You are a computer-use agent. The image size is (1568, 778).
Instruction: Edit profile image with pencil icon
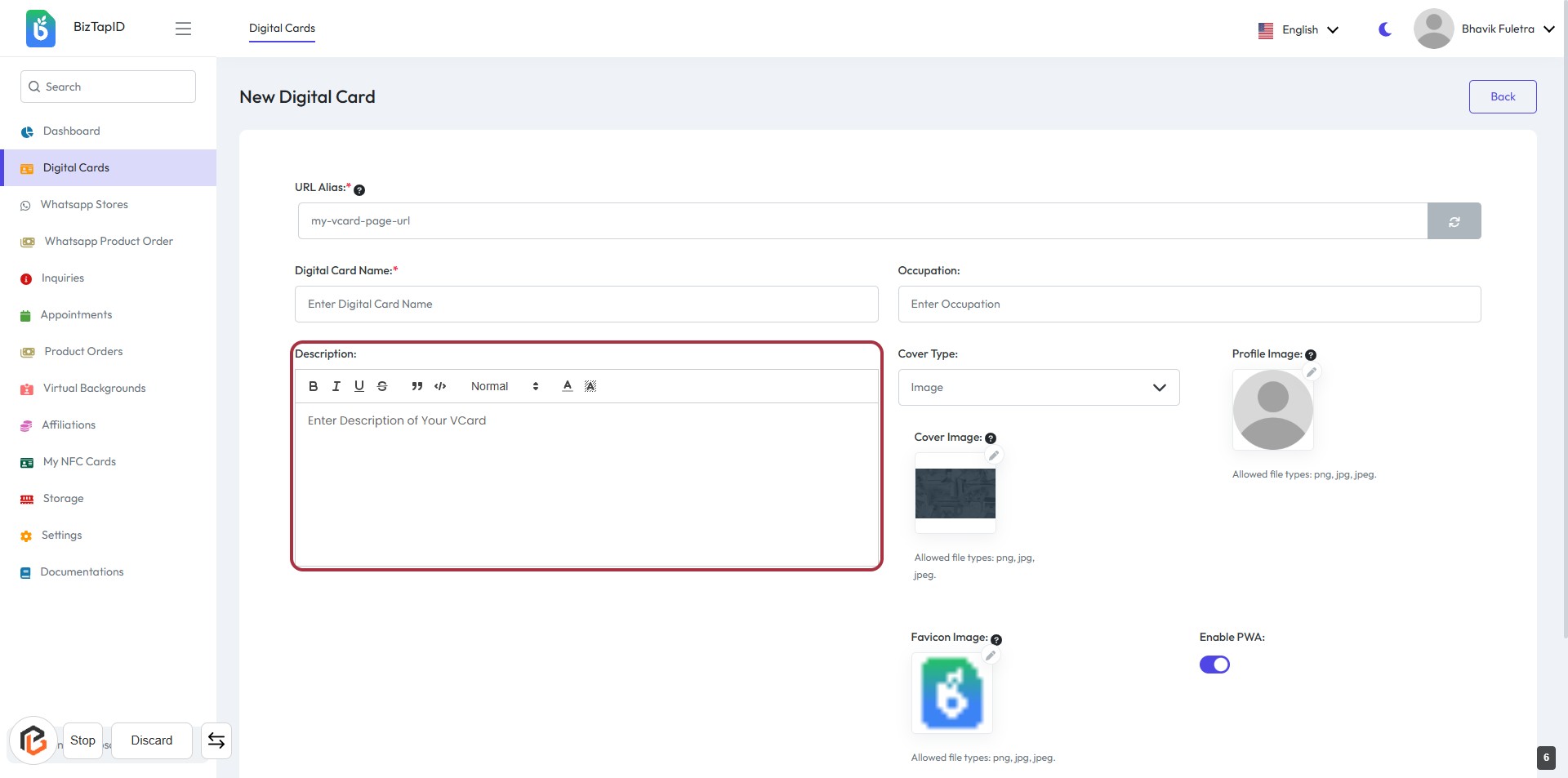[x=1312, y=372]
